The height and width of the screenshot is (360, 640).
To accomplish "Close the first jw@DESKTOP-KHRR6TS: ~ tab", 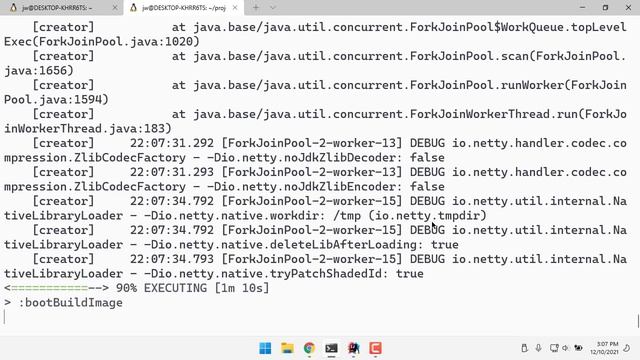I will tap(115, 8).
